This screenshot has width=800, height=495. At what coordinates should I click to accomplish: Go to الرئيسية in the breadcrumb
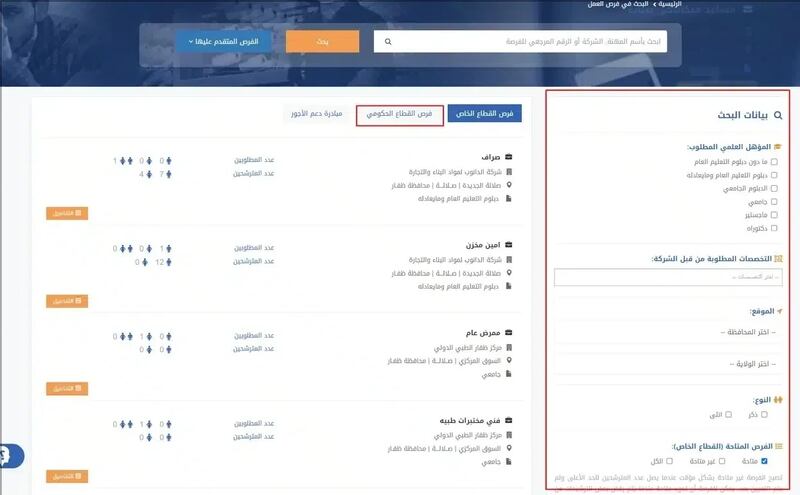[670, 4]
